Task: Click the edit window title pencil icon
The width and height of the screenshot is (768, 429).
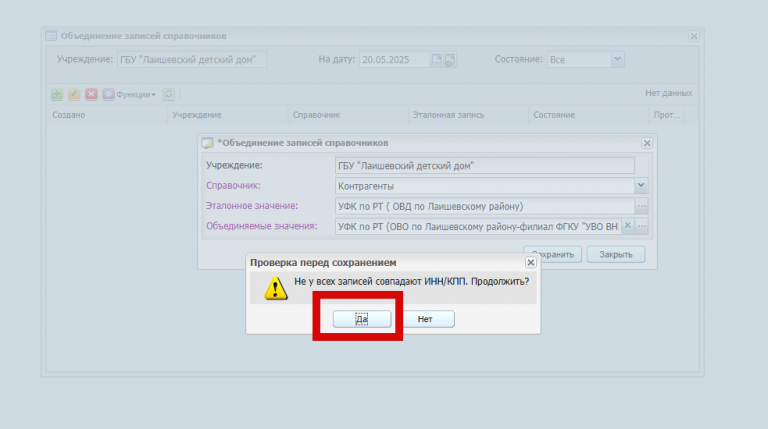Action: coord(208,143)
